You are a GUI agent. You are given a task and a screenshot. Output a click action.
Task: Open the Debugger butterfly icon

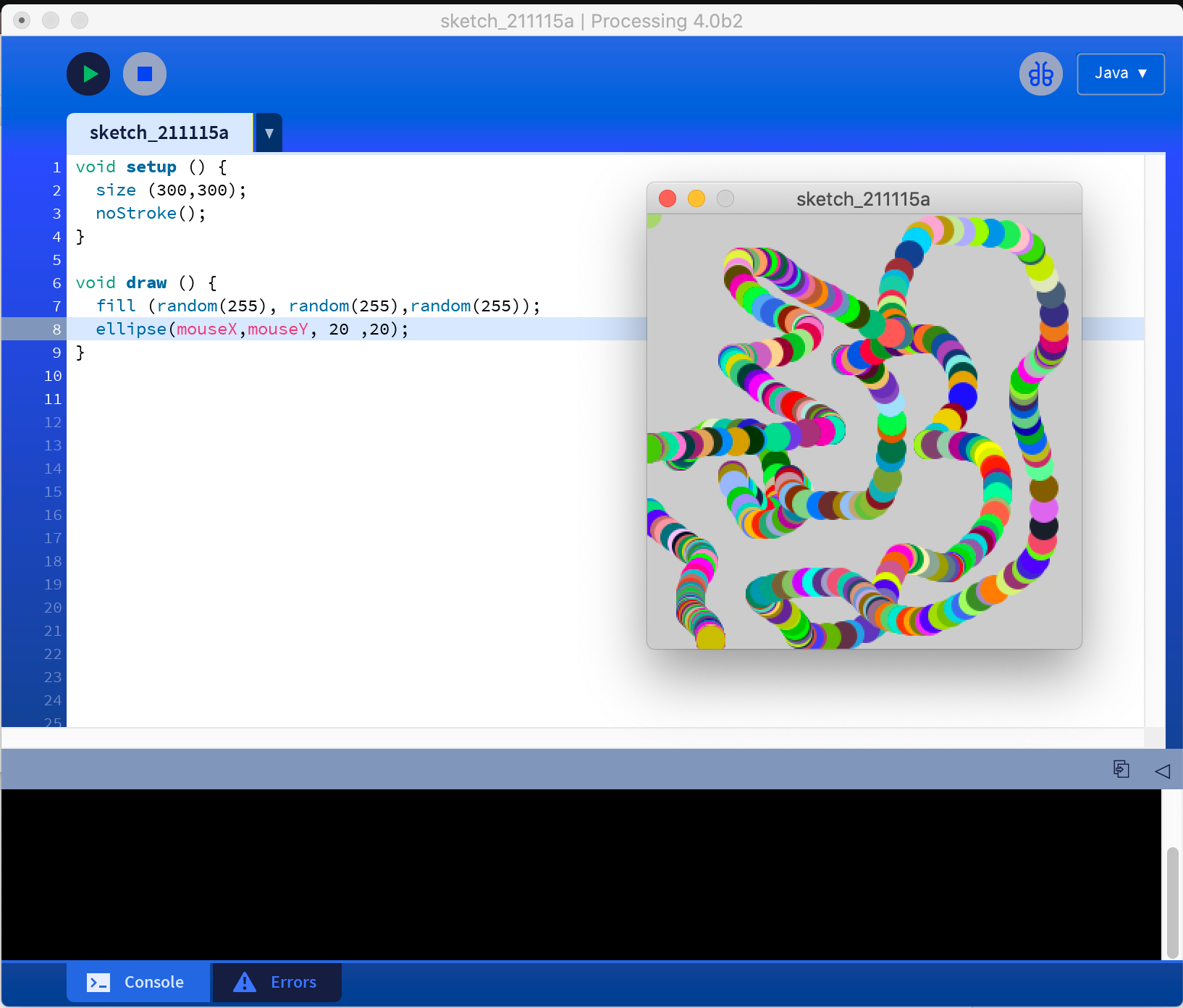tap(1040, 74)
